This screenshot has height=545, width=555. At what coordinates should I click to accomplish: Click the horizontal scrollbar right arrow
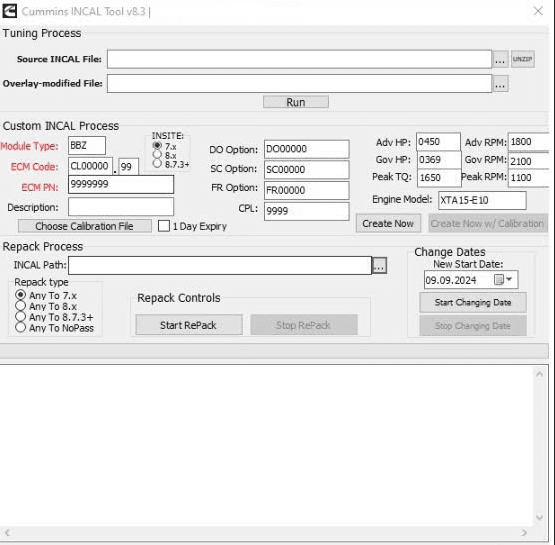click(x=524, y=533)
